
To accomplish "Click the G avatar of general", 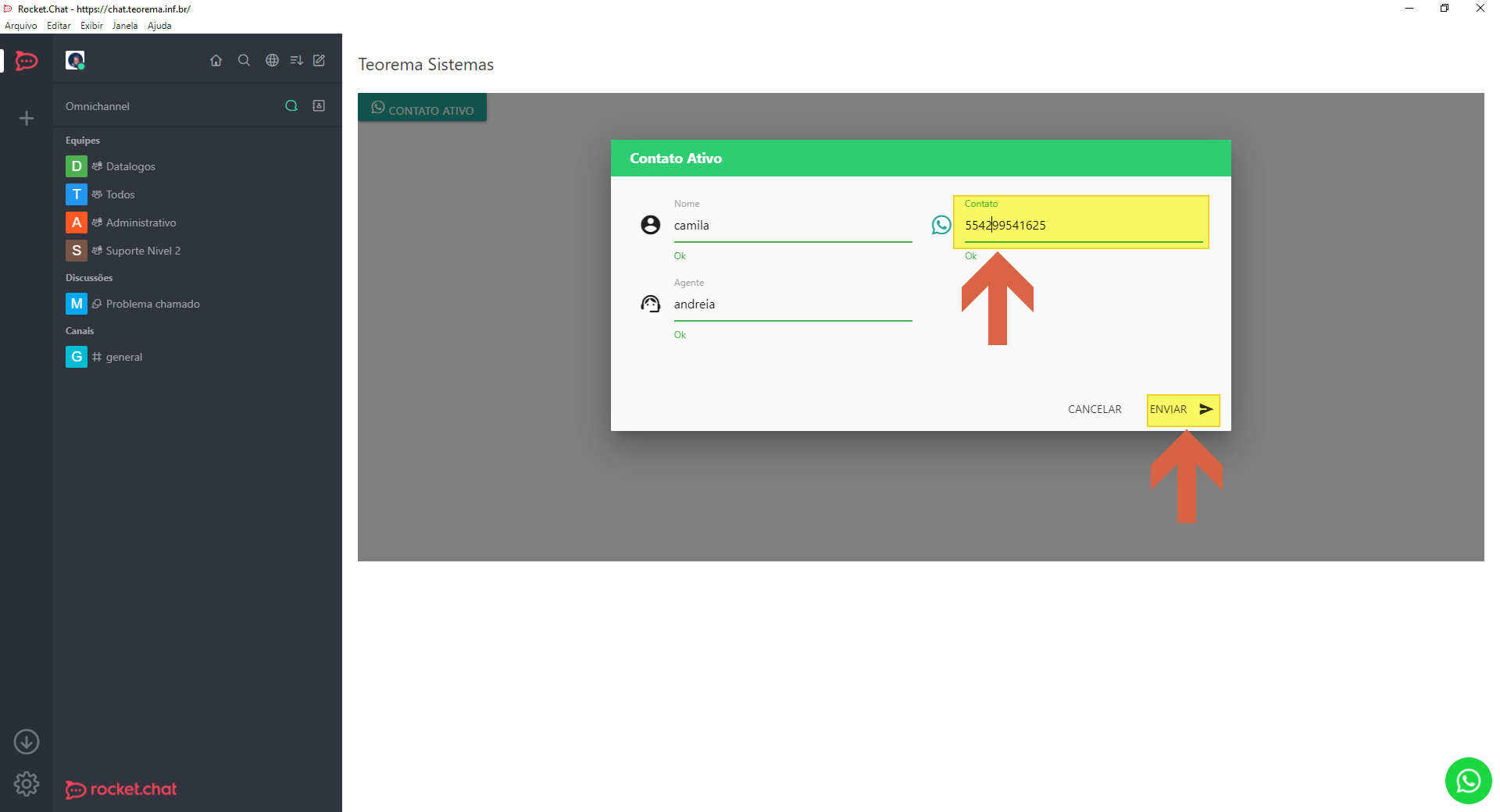I will click(77, 357).
